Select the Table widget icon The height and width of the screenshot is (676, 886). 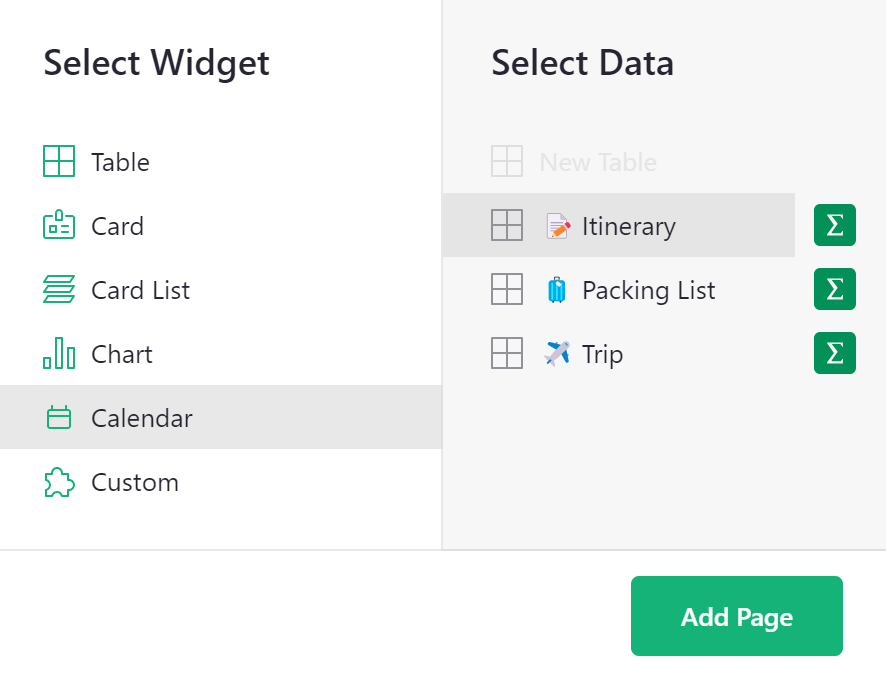click(60, 161)
